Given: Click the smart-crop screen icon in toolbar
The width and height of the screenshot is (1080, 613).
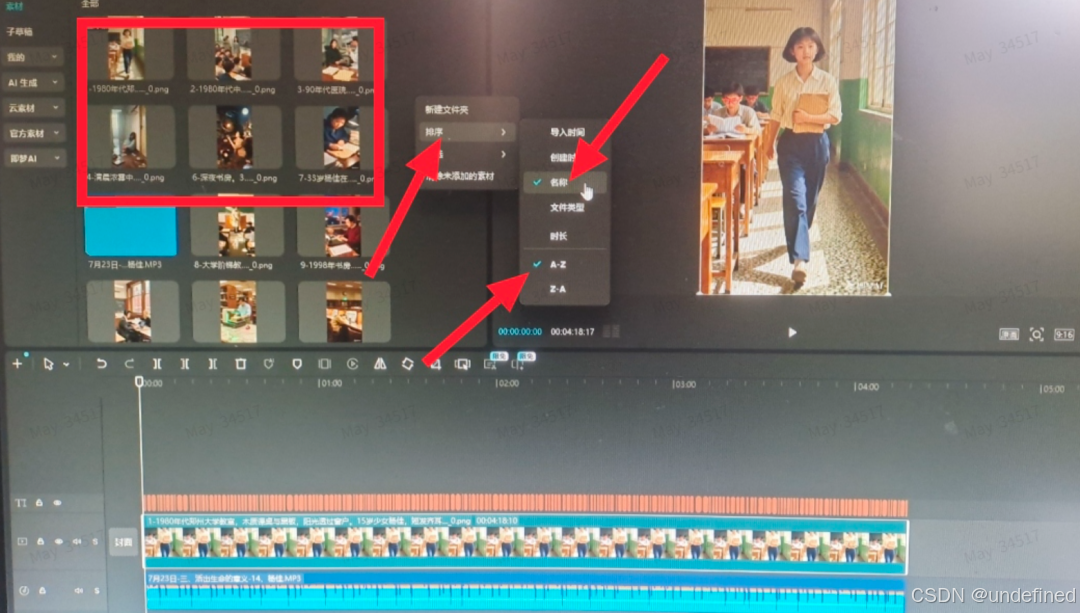Looking at the screenshot, I should point(463,364).
